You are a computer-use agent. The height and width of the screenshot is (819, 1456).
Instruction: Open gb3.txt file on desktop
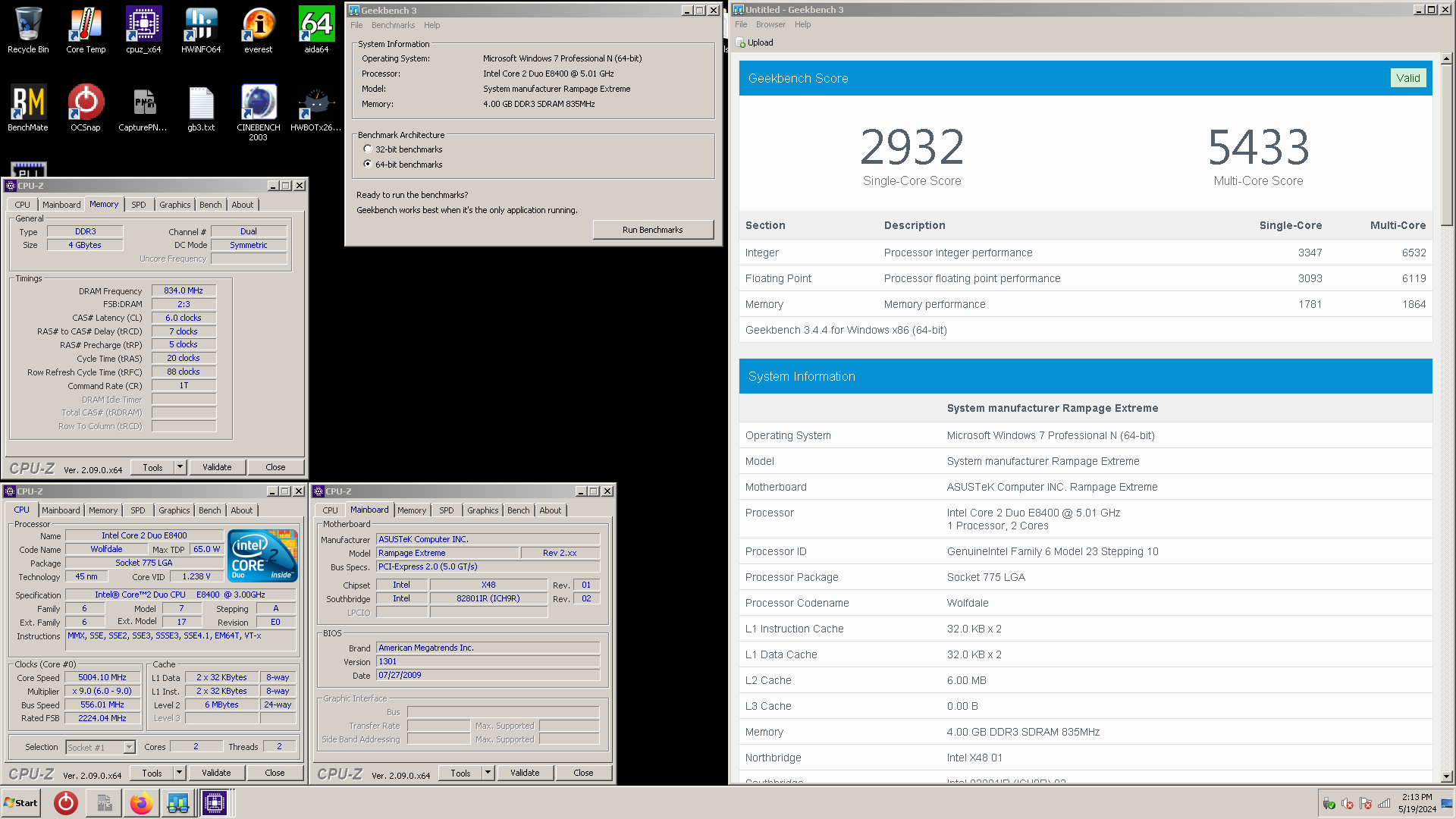click(x=201, y=108)
